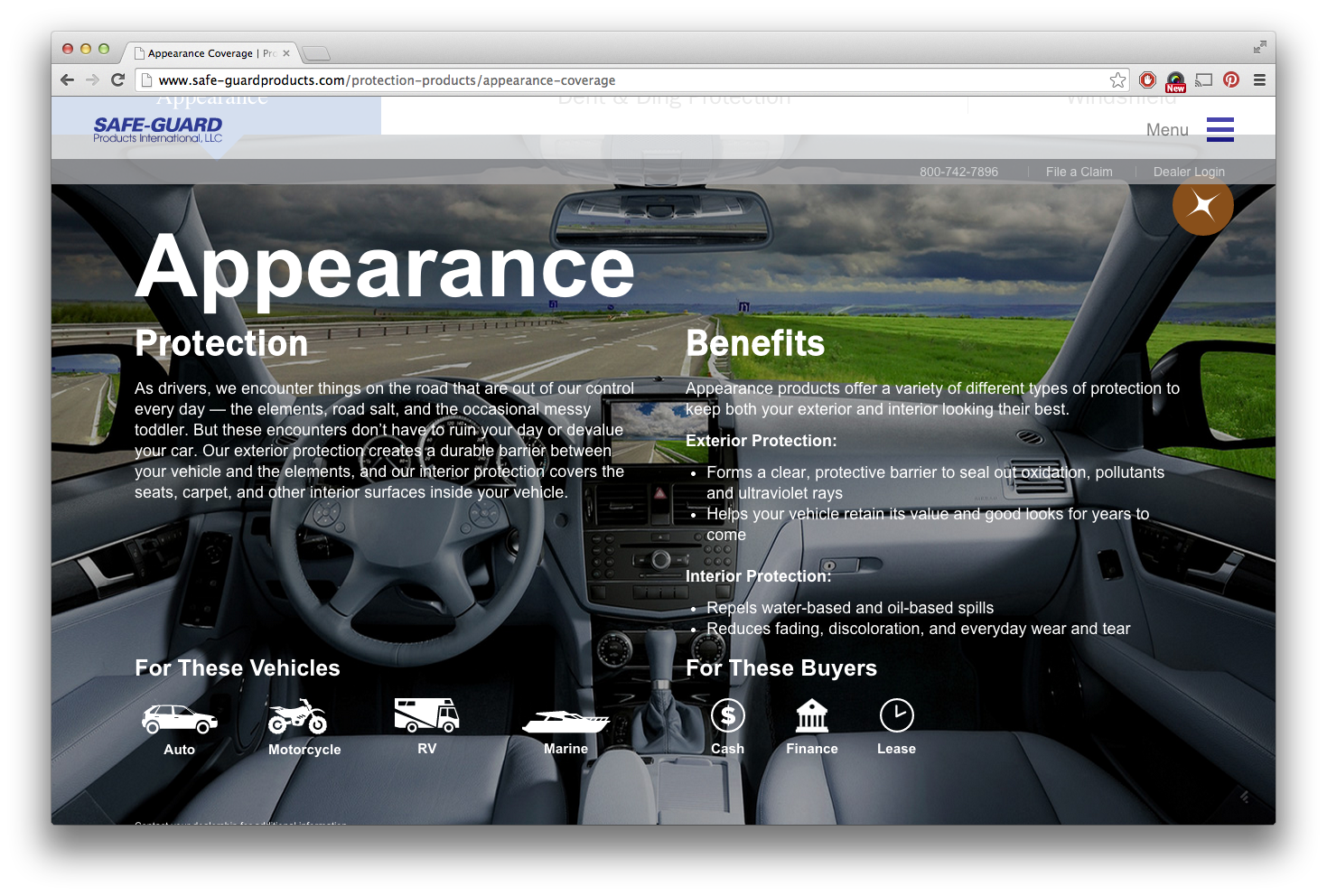
Task: Open the Chromecast extension icon
Action: click(1202, 79)
